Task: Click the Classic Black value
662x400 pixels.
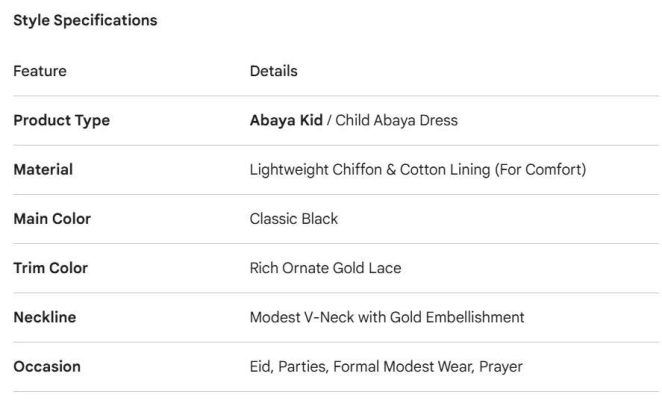Action: click(x=294, y=219)
